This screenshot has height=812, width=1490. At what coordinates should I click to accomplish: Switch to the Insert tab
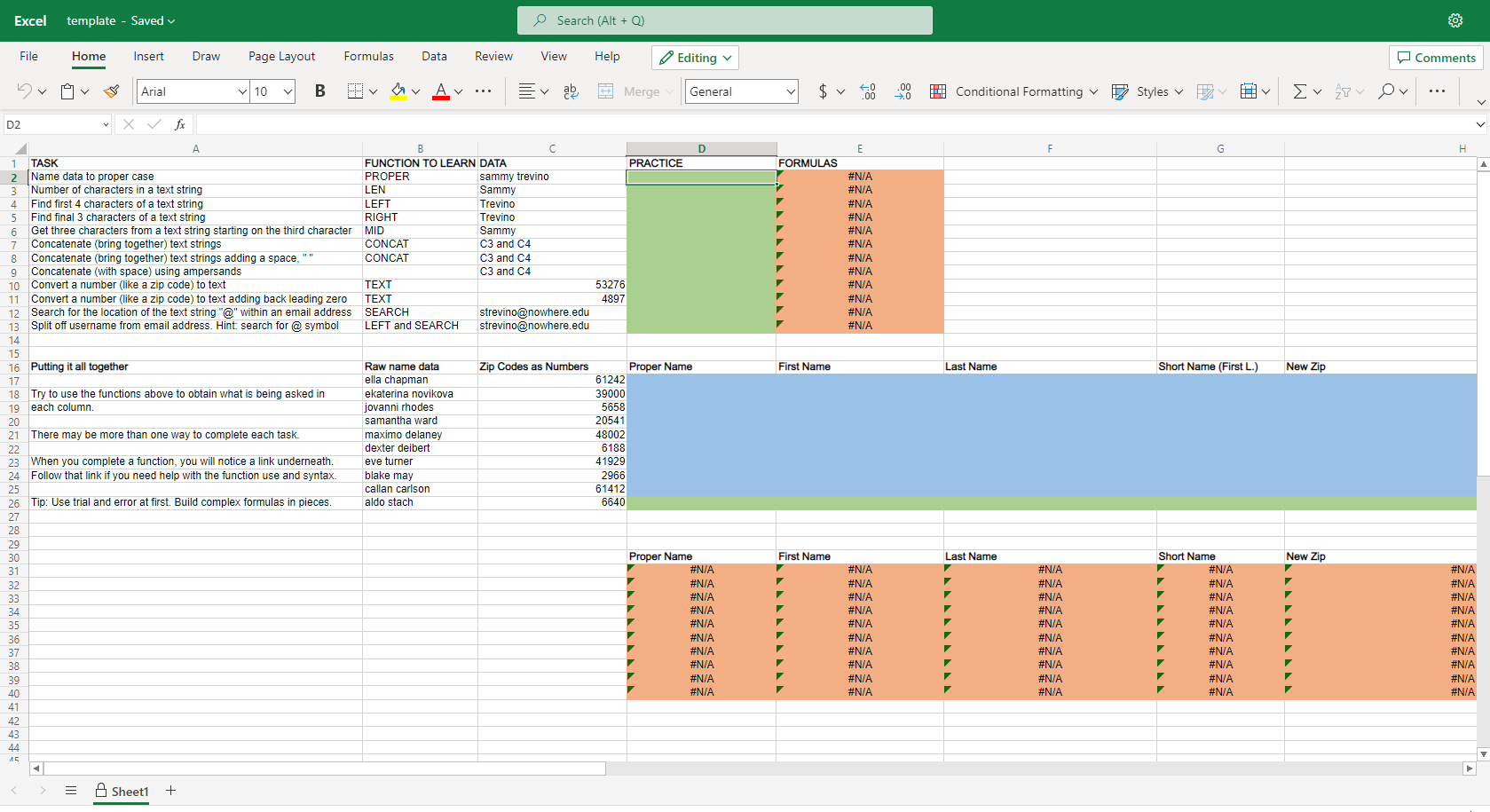[x=148, y=56]
